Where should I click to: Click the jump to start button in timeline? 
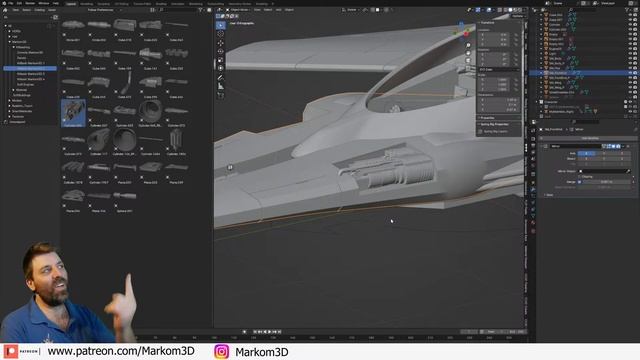[x=255, y=332]
